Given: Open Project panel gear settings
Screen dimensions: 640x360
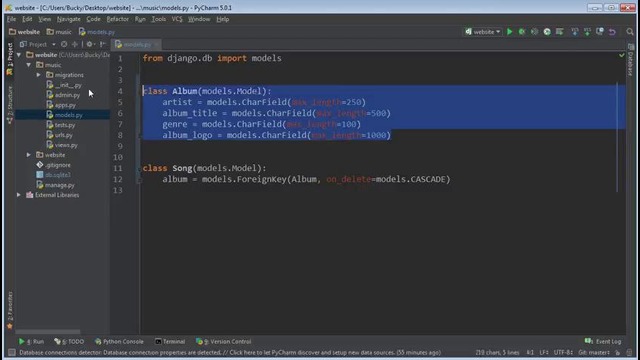Looking at the screenshot, I should tap(90, 44).
